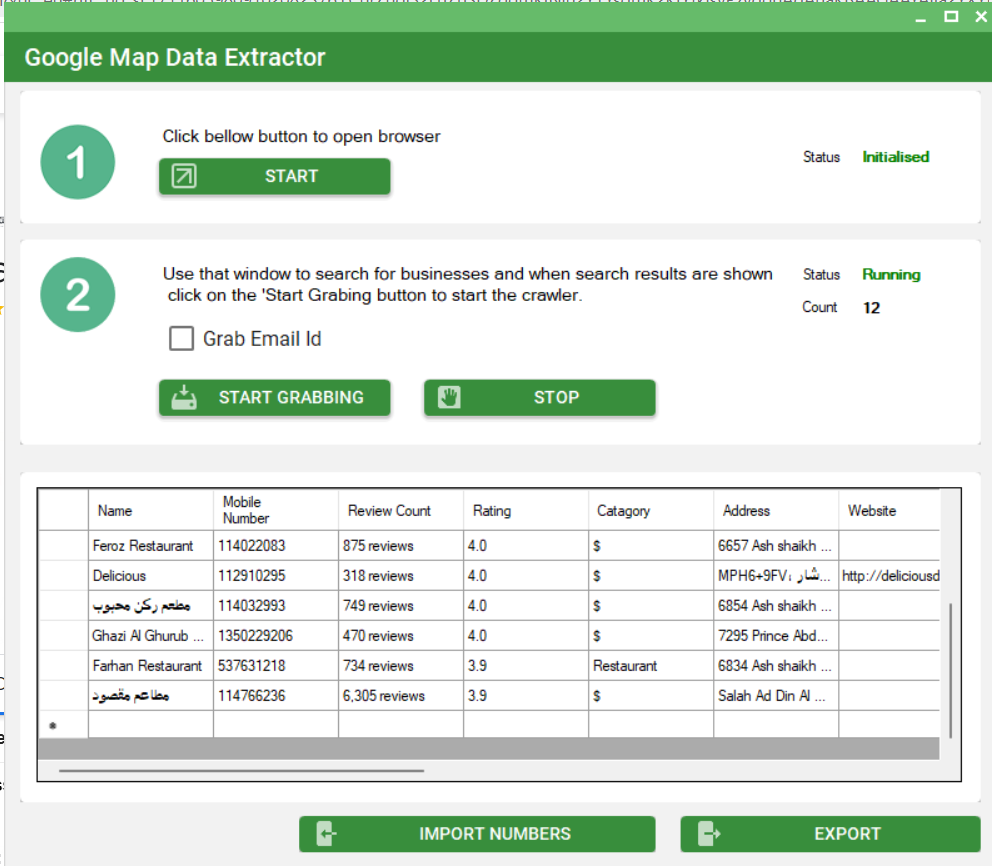
Task: Close the Google Map Data Extractor window
Action: click(981, 16)
